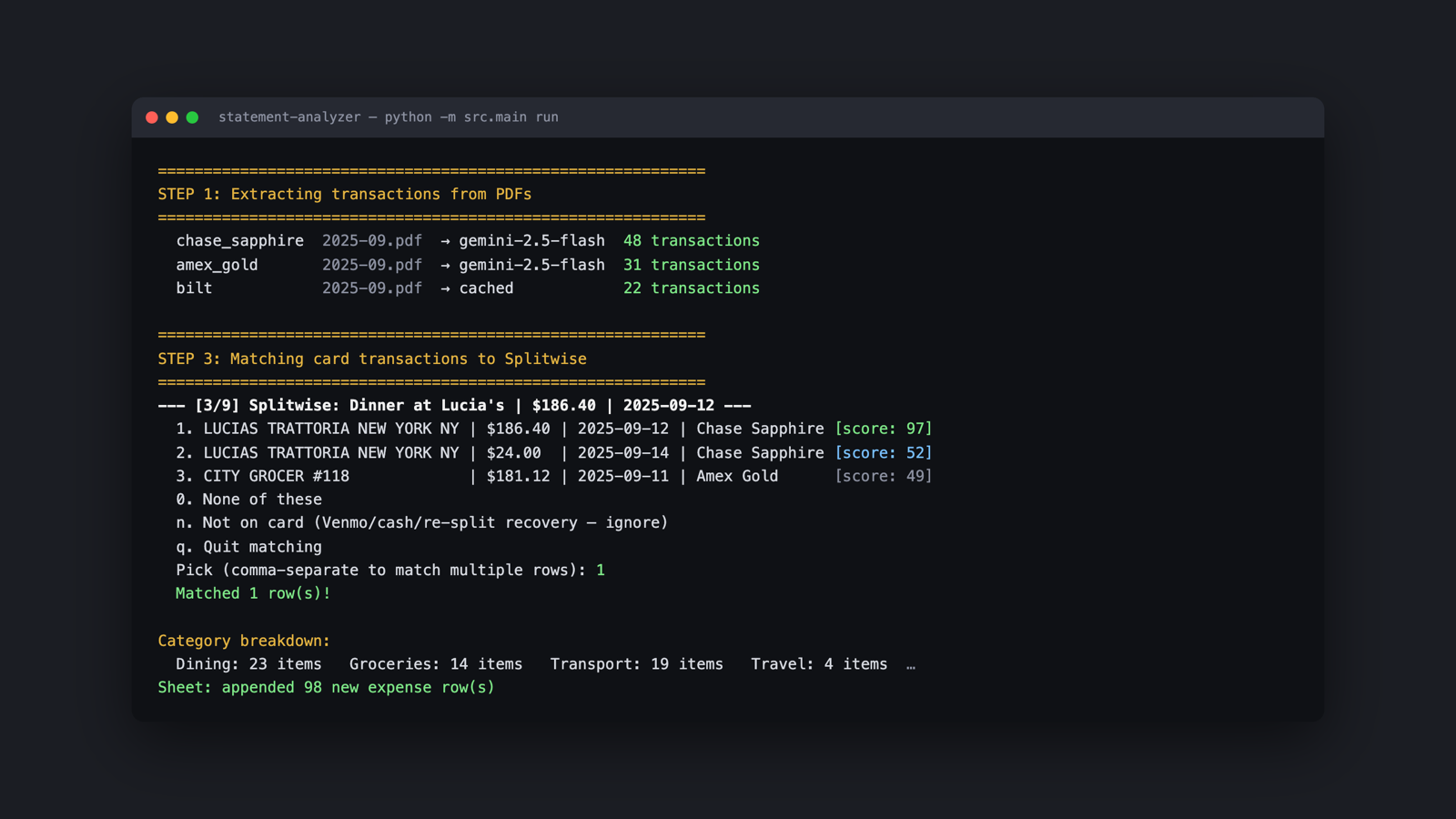This screenshot has width=1456, height=819.
Task: Click the 'Travel: 4 items' entry
Action: (x=819, y=664)
